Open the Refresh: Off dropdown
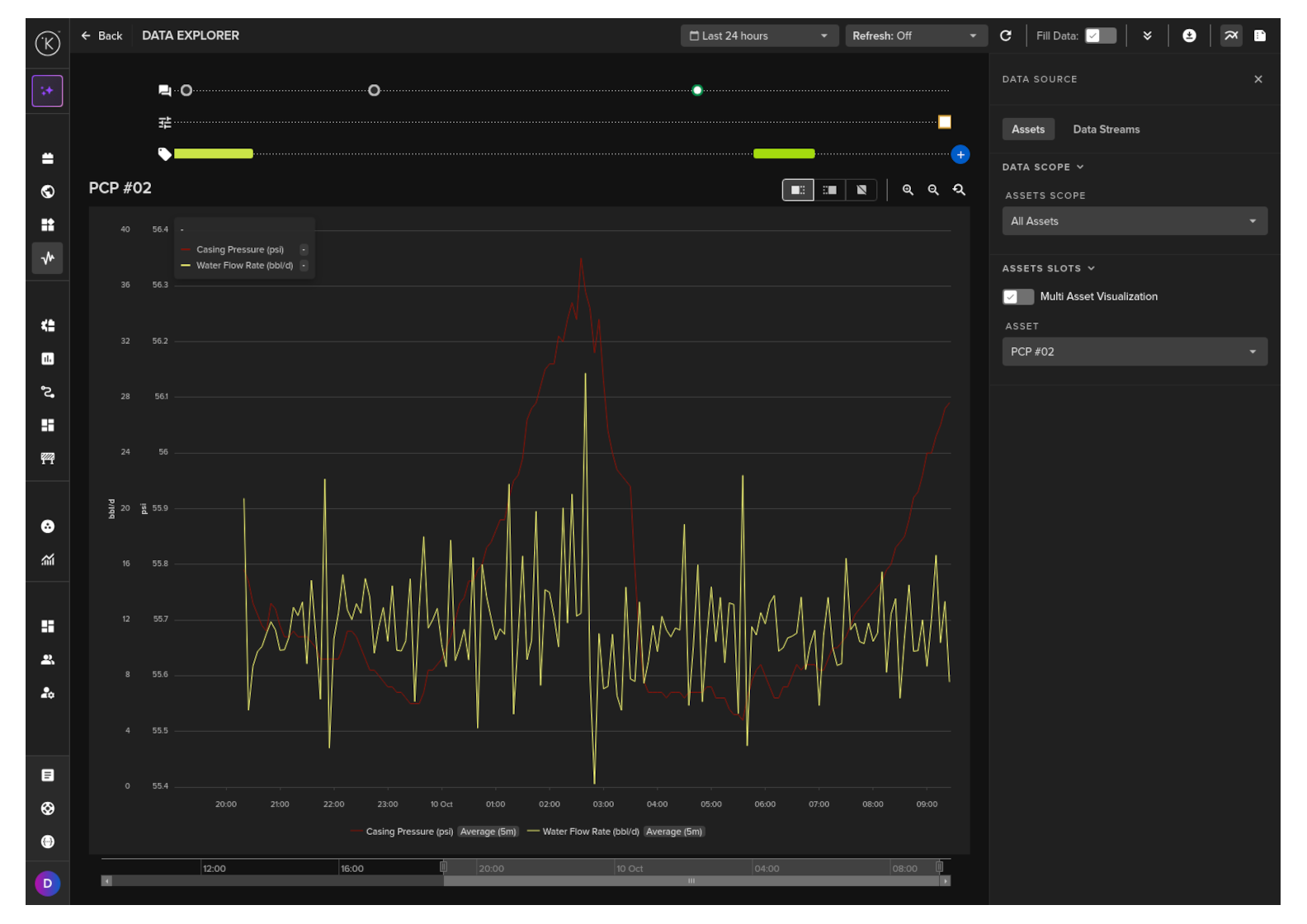 pos(915,35)
